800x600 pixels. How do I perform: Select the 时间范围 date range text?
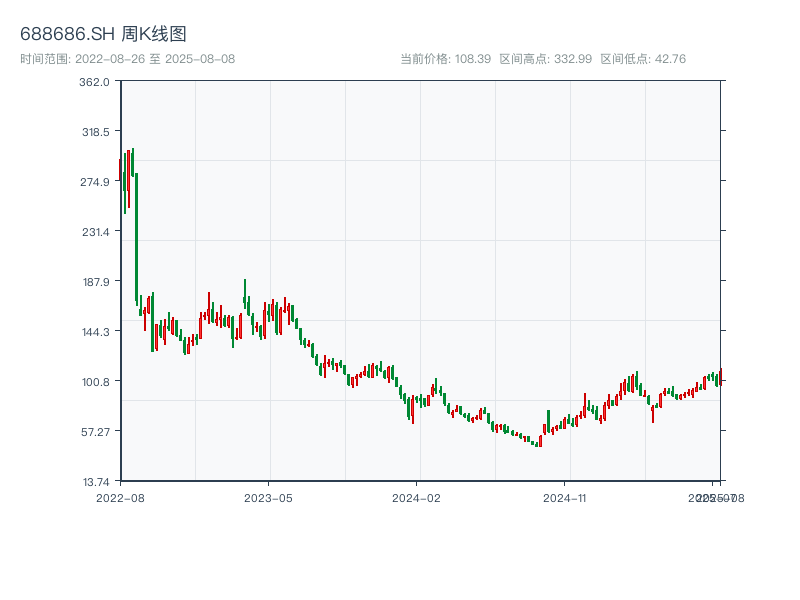[127, 59]
